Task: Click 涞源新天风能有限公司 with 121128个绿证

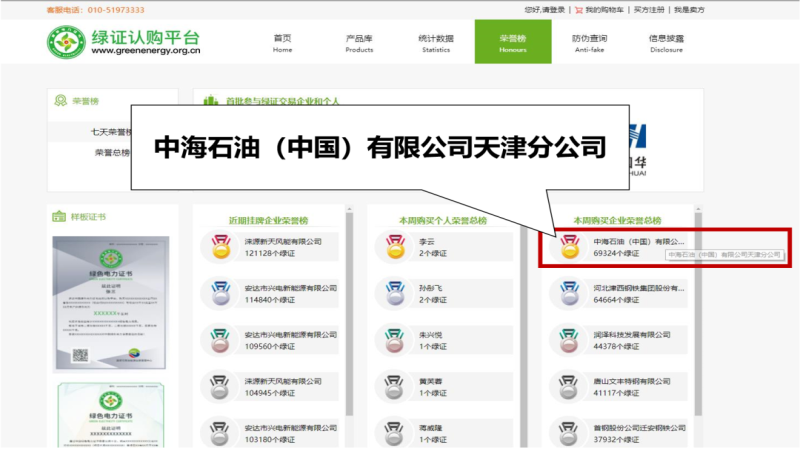Action: tap(283, 241)
